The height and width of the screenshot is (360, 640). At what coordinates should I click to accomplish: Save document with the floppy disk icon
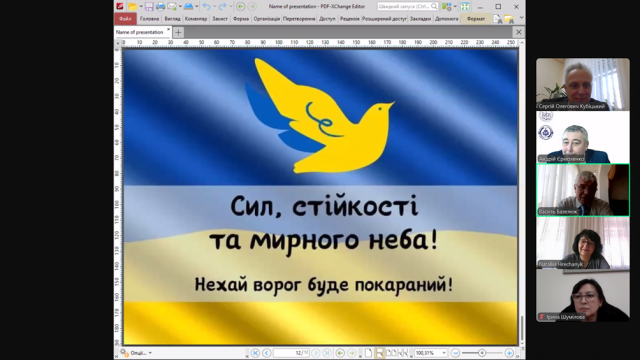149,7
